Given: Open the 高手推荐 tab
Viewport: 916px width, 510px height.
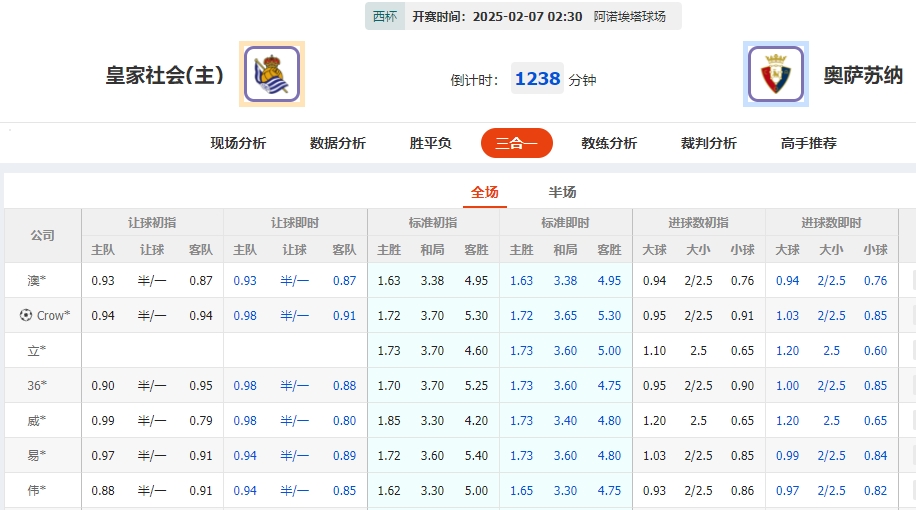Looking at the screenshot, I should coord(809,143).
